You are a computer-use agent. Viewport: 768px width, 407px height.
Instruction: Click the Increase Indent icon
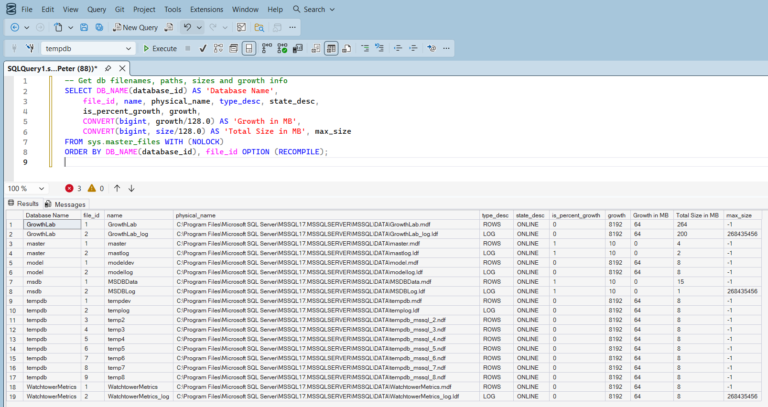[x=413, y=48]
